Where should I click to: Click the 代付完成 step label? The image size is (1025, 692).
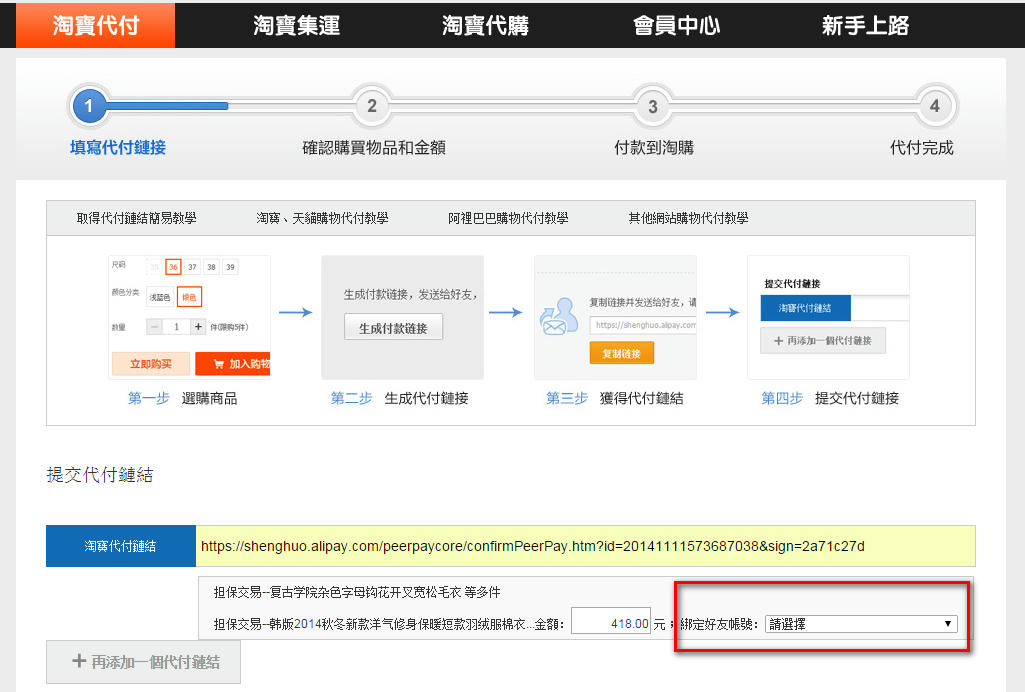point(921,148)
